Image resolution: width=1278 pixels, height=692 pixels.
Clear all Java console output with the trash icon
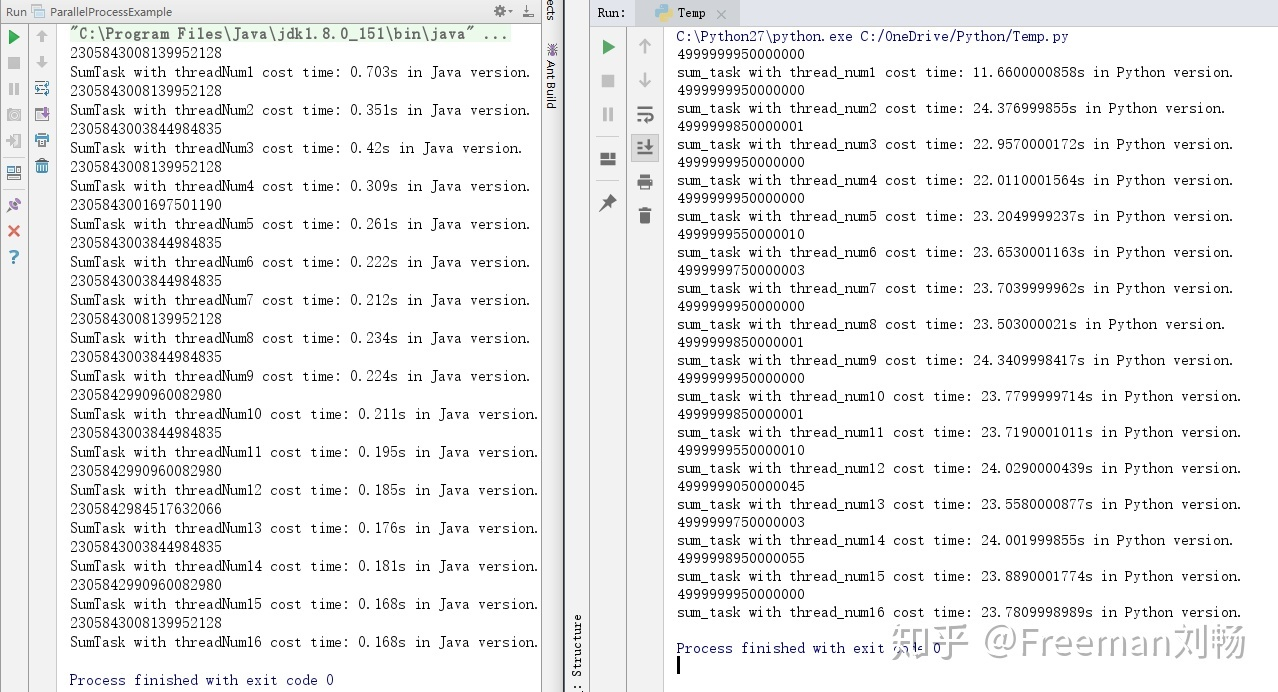pos(42,166)
